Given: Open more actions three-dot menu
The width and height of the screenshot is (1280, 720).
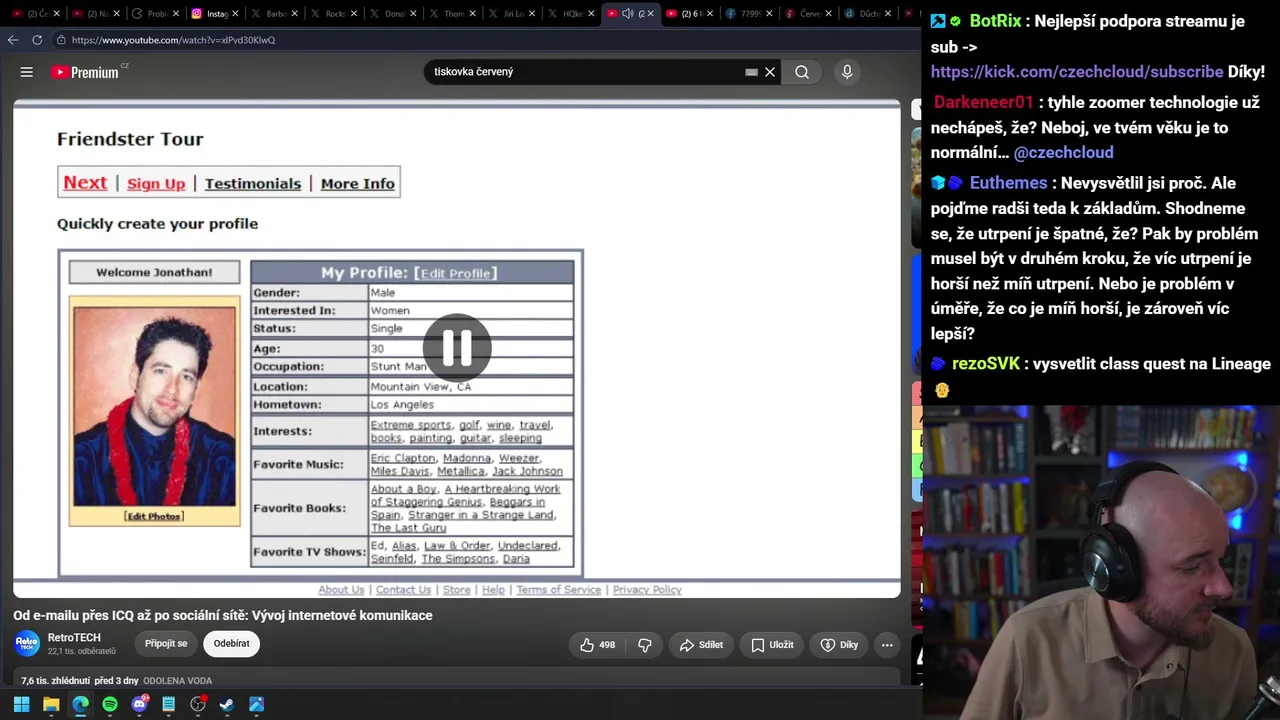Looking at the screenshot, I should [x=887, y=645].
